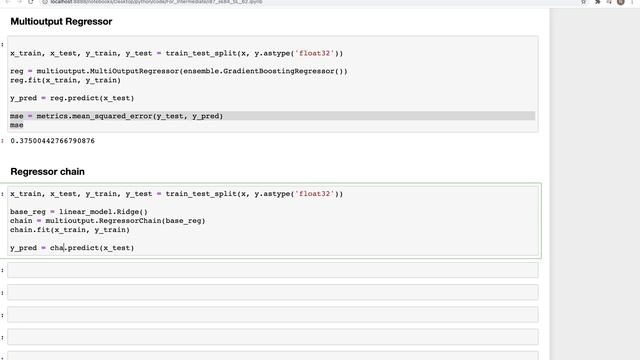The height and width of the screenshot is (360, 640).
Task: Click the Regressor chain heading
Action: tap(47, 172)
